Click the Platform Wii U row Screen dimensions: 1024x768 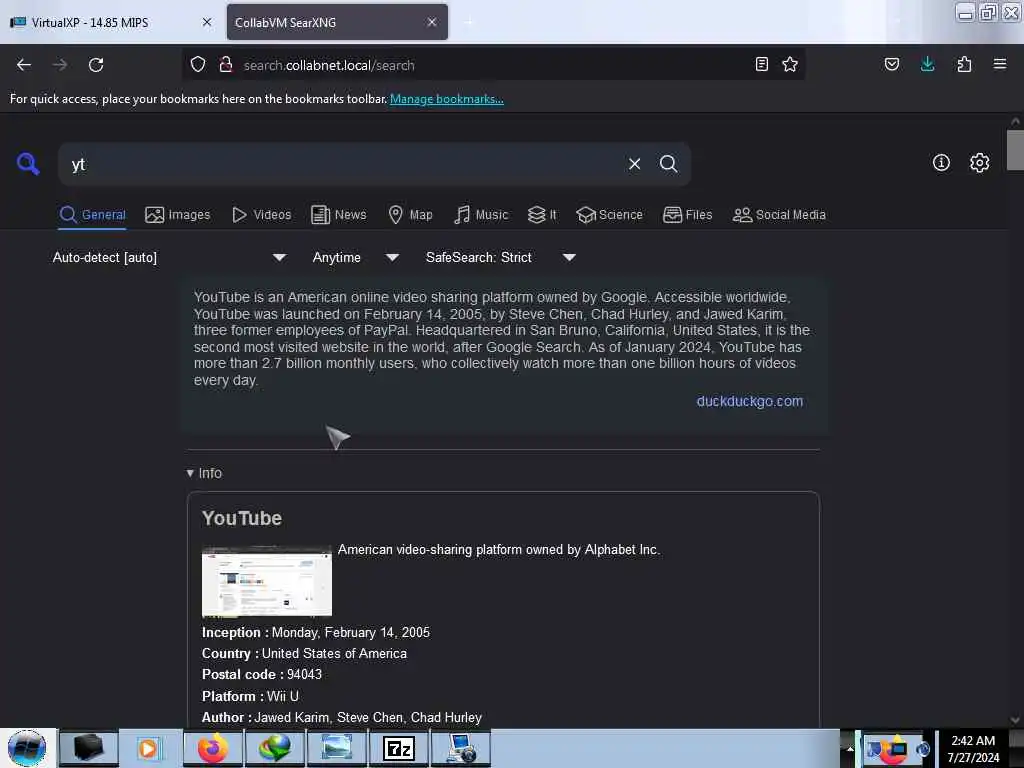(250, 696)
